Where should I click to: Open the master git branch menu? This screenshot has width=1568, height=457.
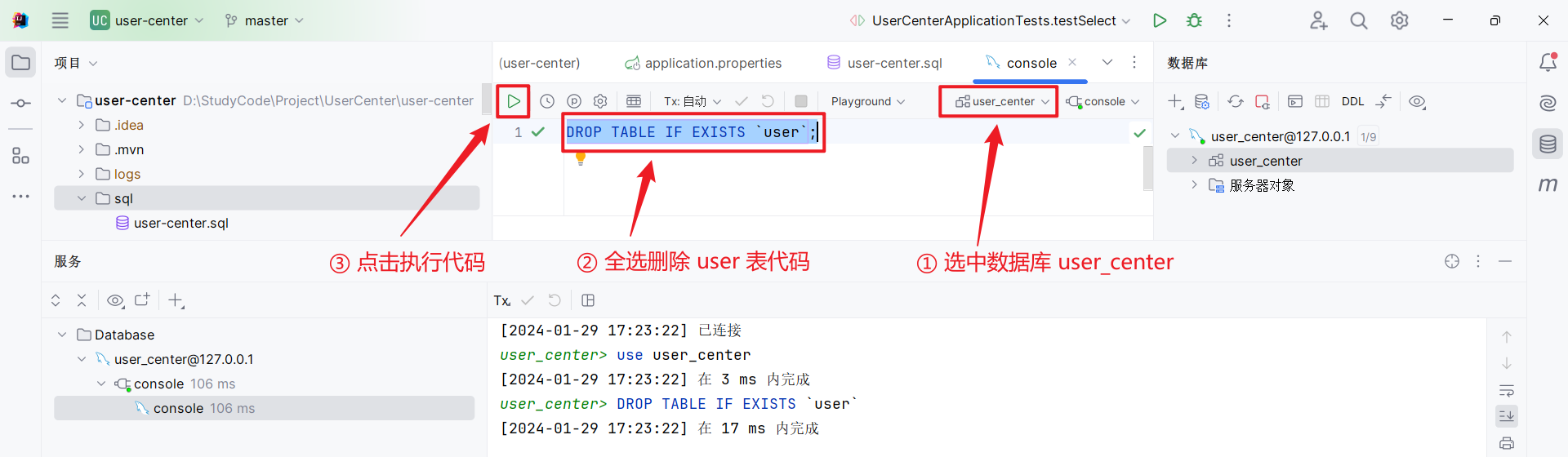click(x=265, y=20)
